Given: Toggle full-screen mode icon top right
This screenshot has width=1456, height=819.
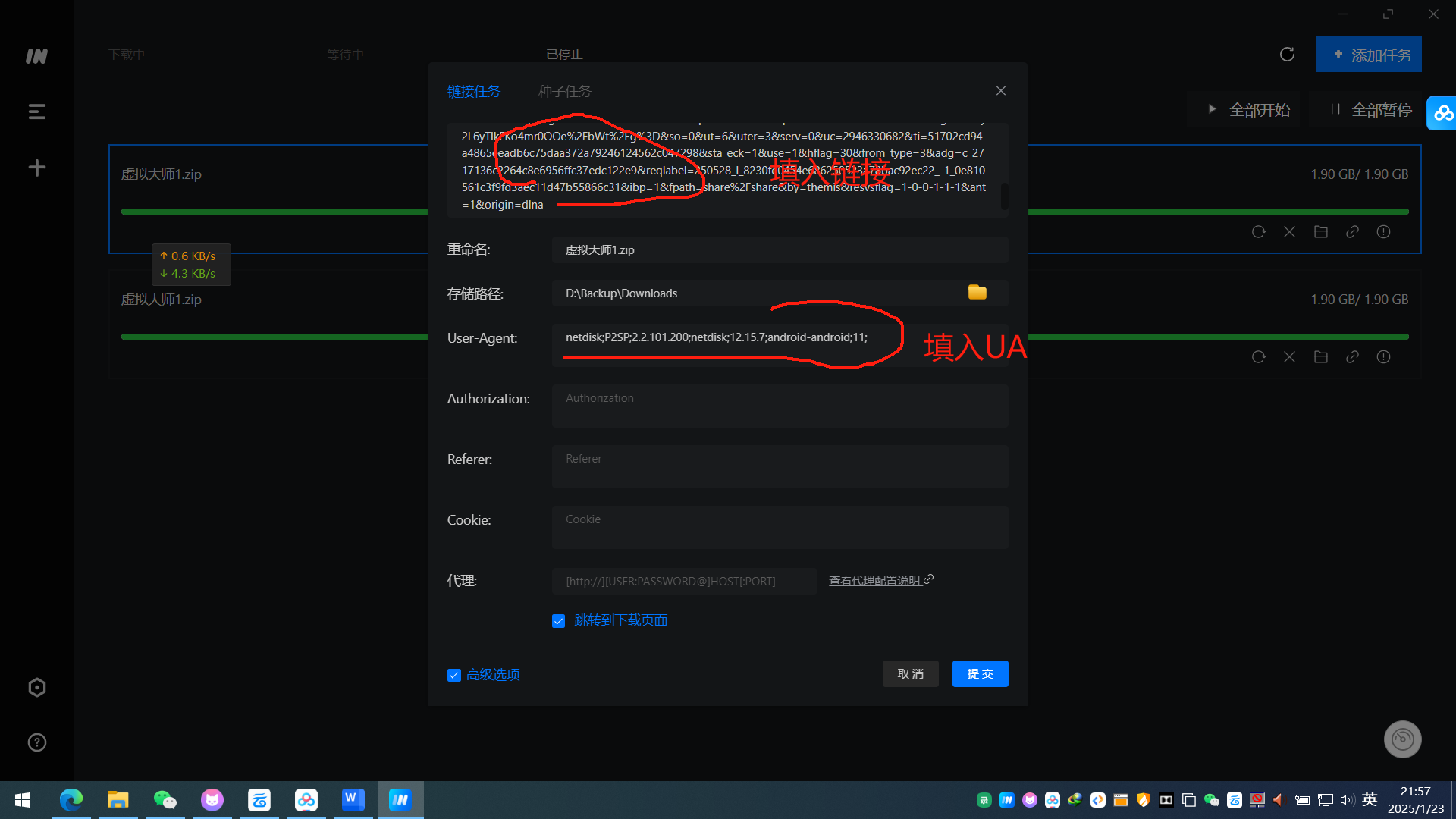Looking at the screenshot, I should [x=1388, y=12].
